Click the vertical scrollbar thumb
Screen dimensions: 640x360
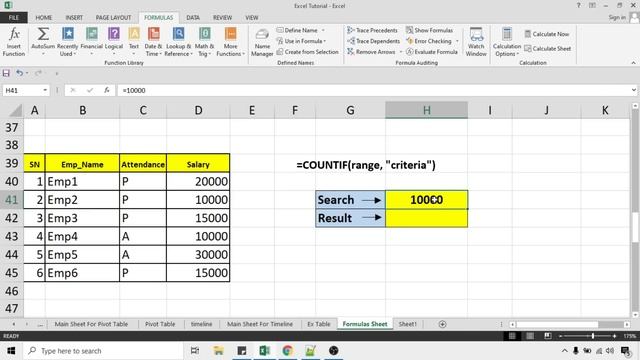click(635, 227)
